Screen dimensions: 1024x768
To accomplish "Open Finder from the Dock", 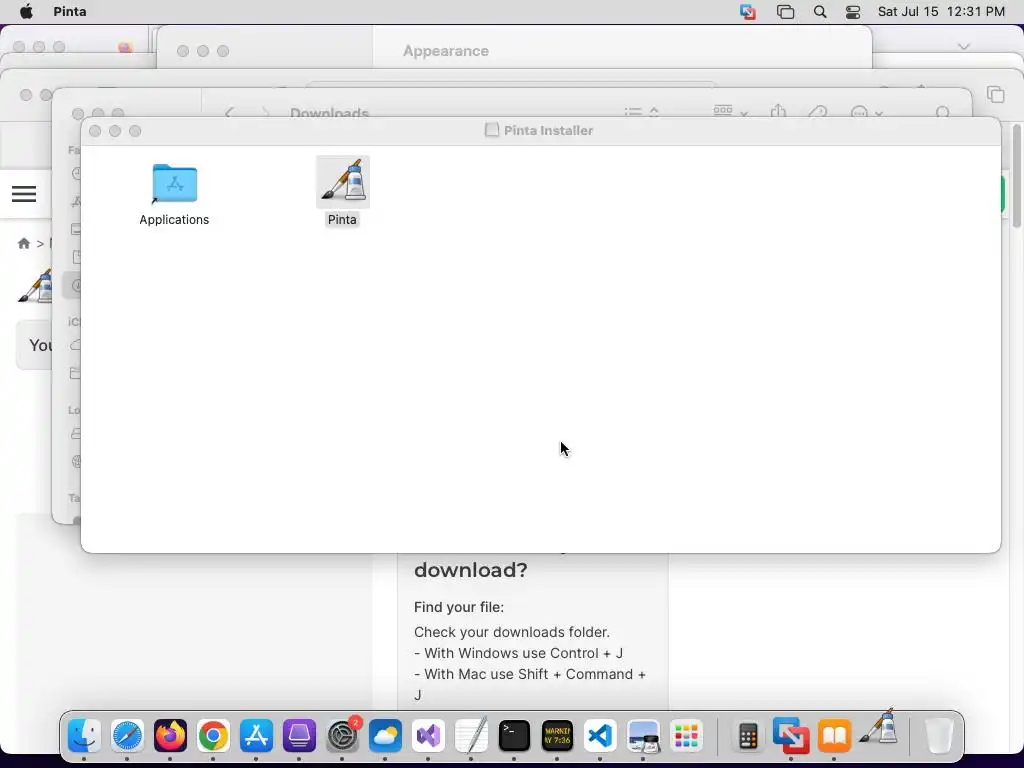I will click(x=84, y=736).
